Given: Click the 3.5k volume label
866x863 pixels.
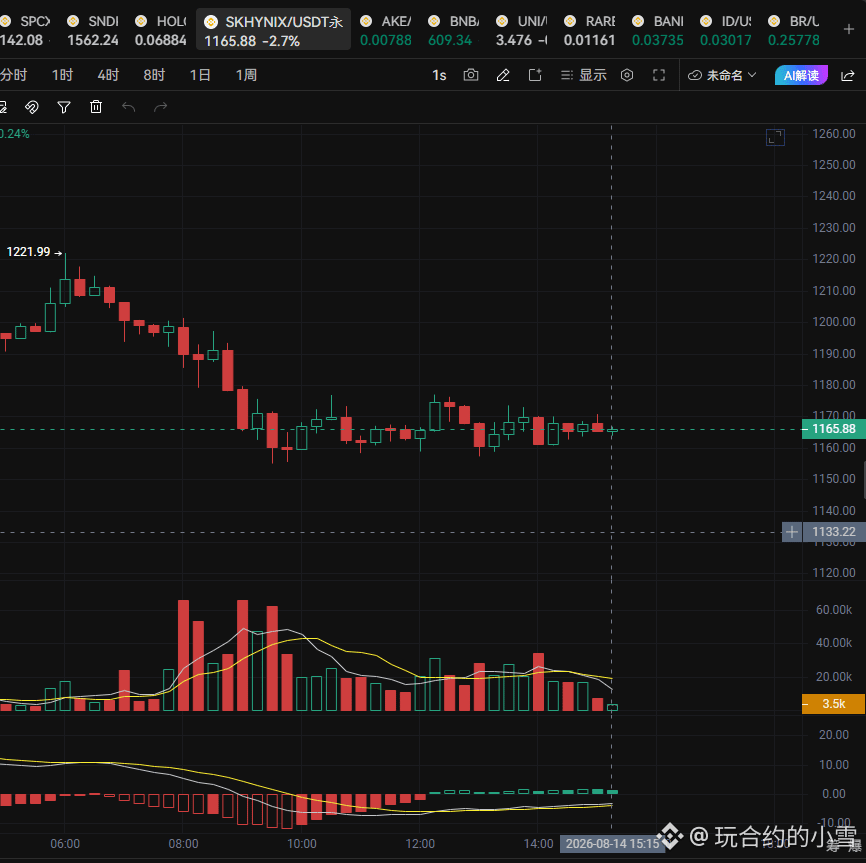Looking at the screenshot, I should (x=833, y=704).
